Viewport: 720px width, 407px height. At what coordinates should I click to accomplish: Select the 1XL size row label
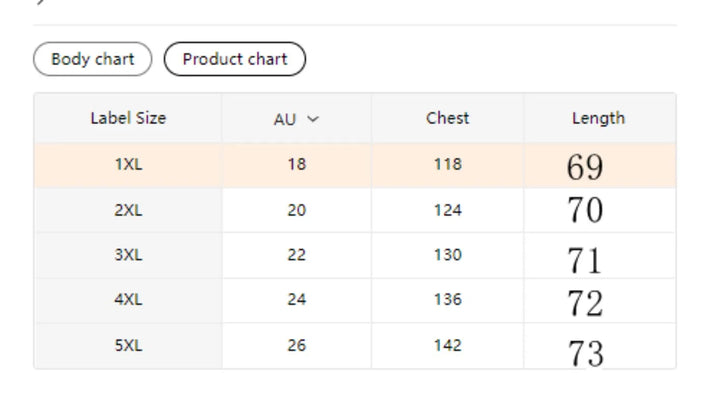(x=128, y=165)
